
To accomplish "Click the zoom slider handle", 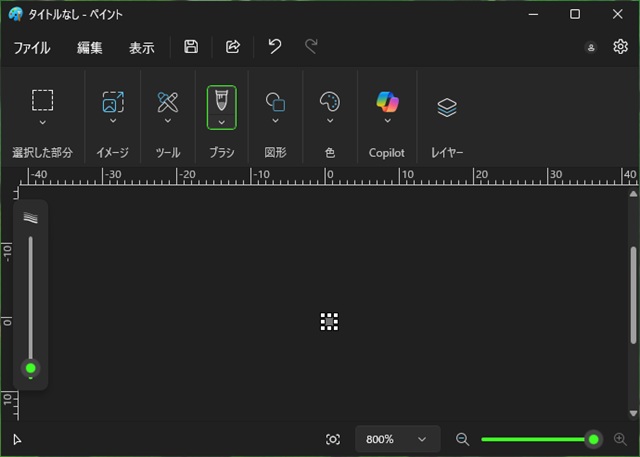I will point(593,439).
